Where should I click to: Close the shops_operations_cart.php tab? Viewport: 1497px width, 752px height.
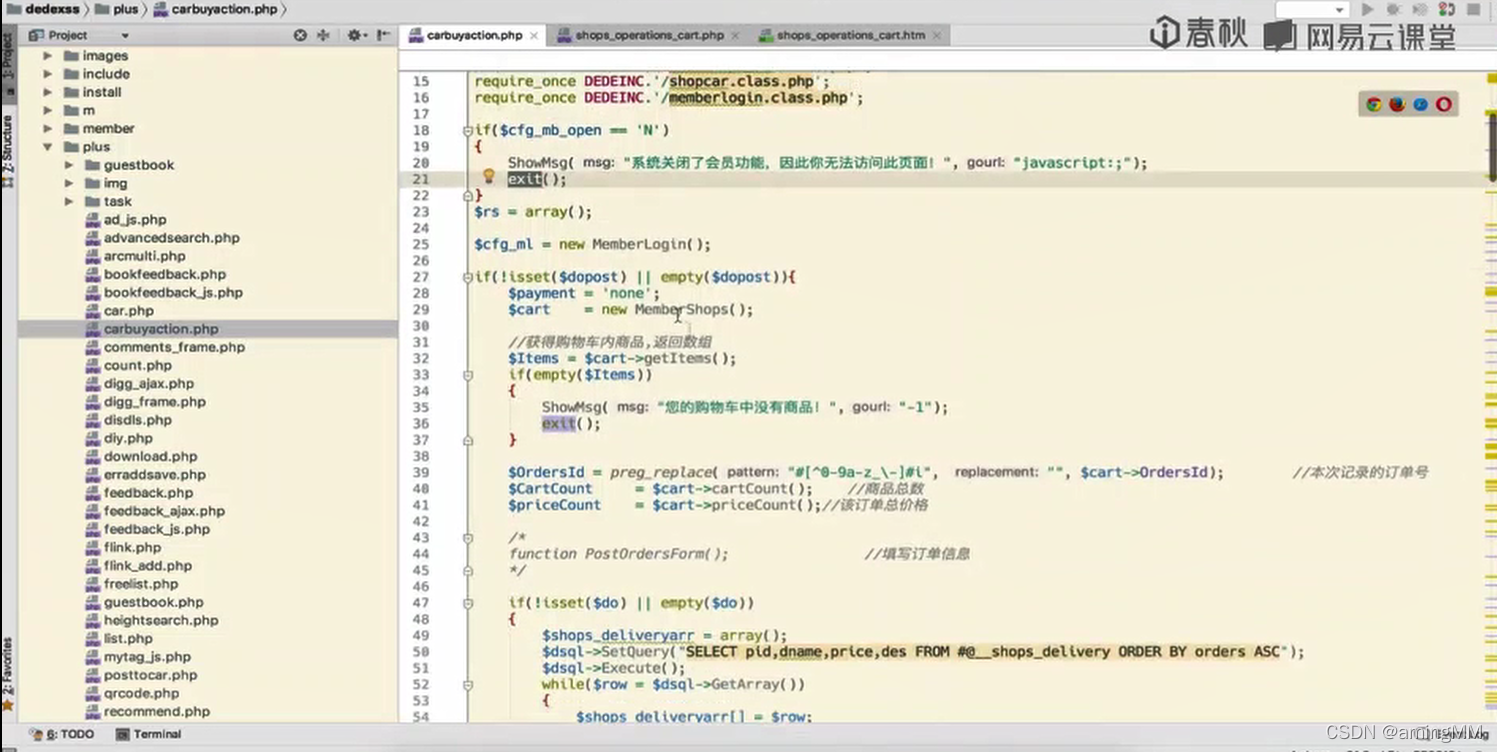coord(735,35)
